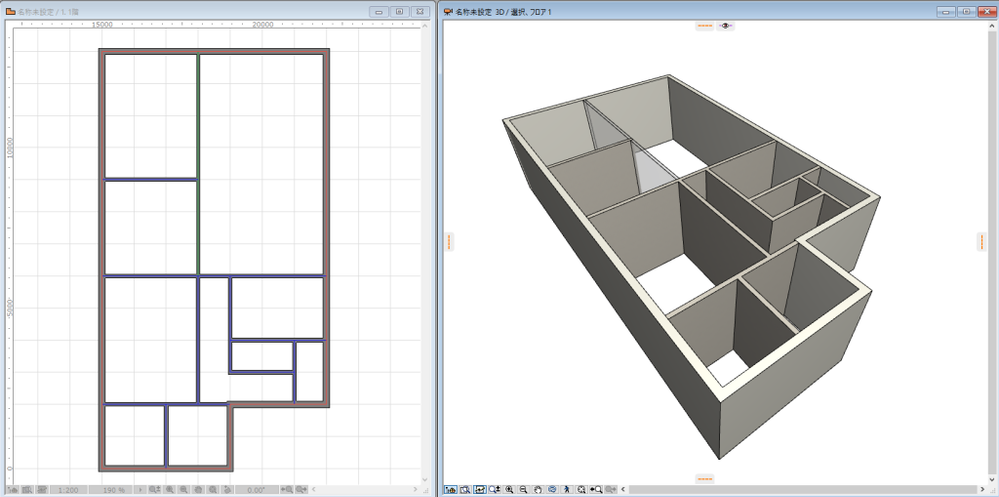Viewport: 999px width, 497px height.
Task: Select the Pan hand tool in 3D window
Action: 538,490
